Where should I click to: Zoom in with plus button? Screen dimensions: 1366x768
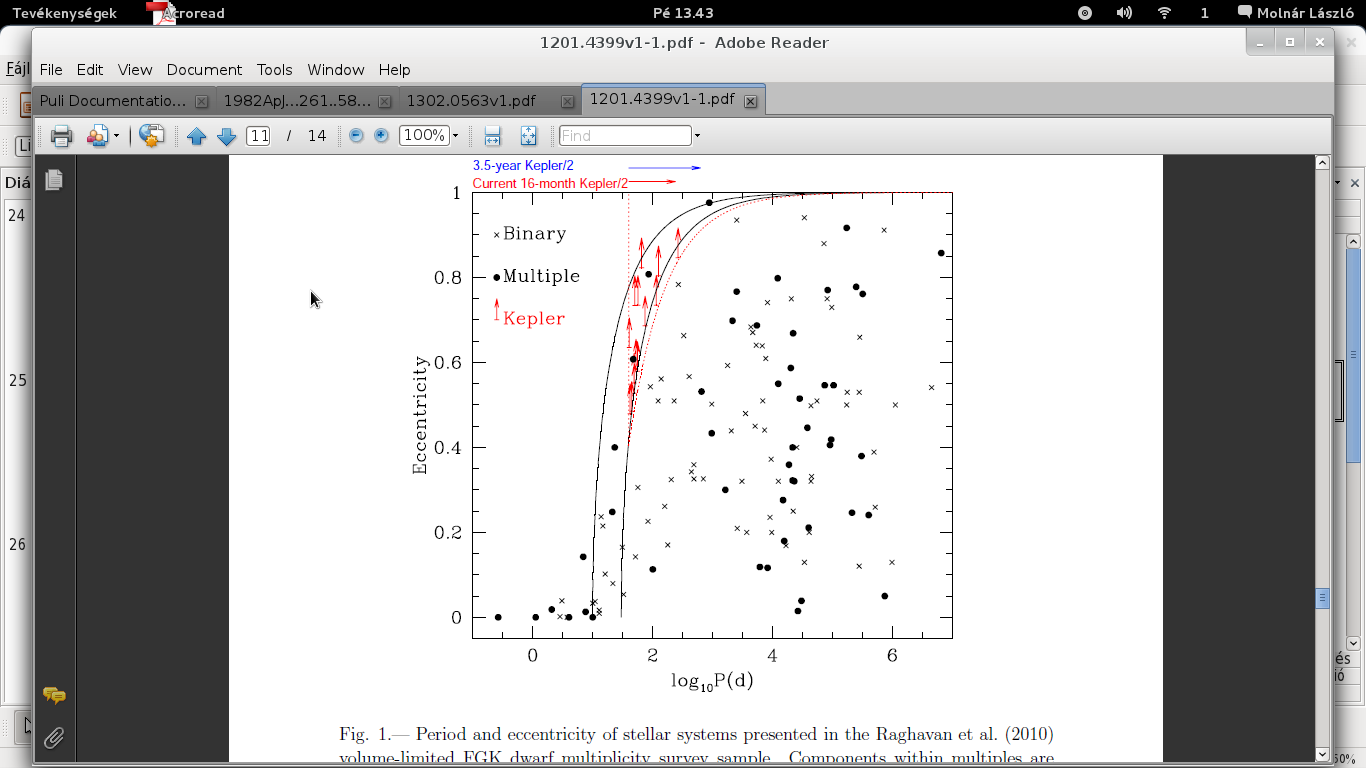pyautogui.click(x=381, y=135)
